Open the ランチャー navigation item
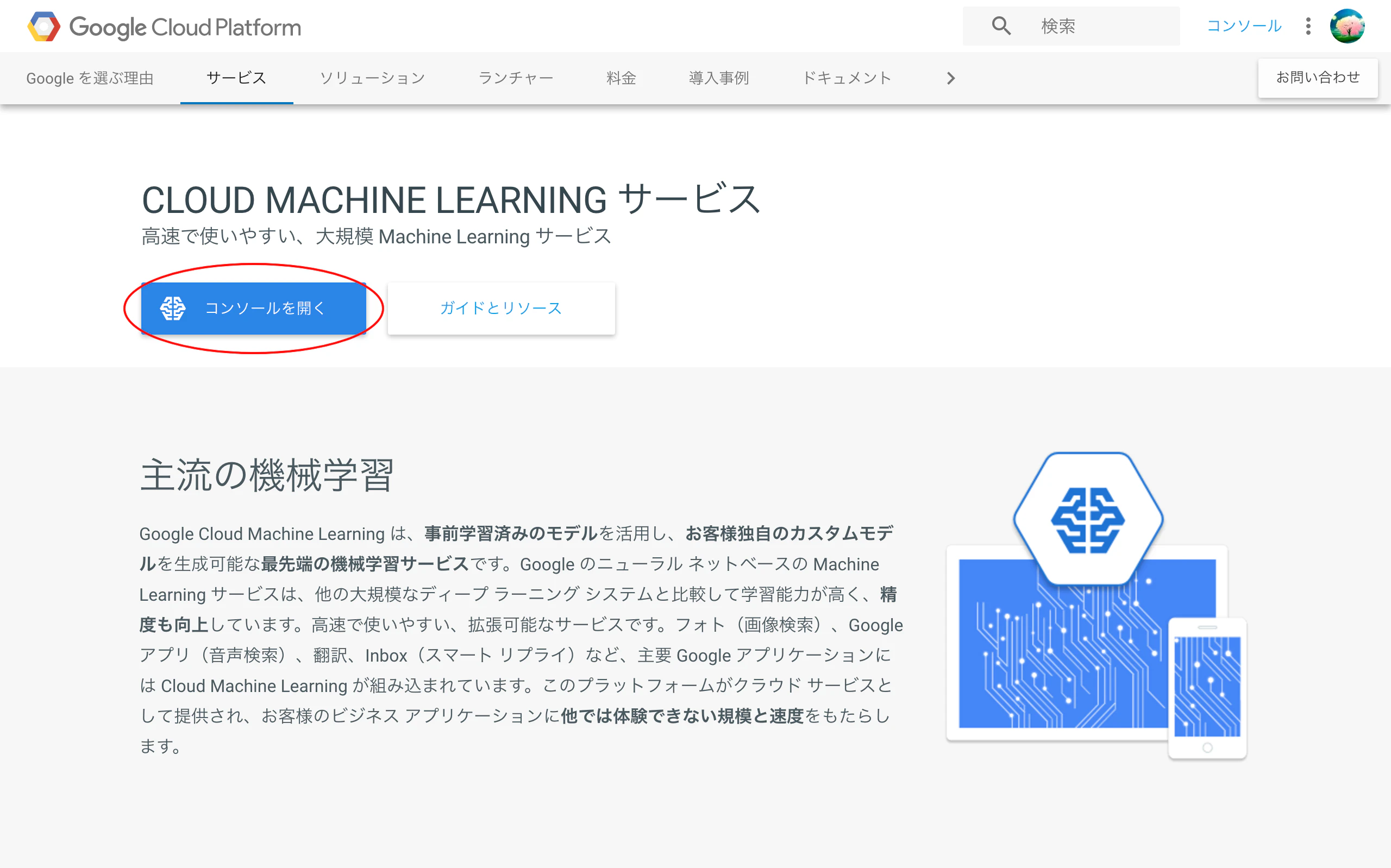Viewport: 1391px width, 868px height. pos(516,78)
